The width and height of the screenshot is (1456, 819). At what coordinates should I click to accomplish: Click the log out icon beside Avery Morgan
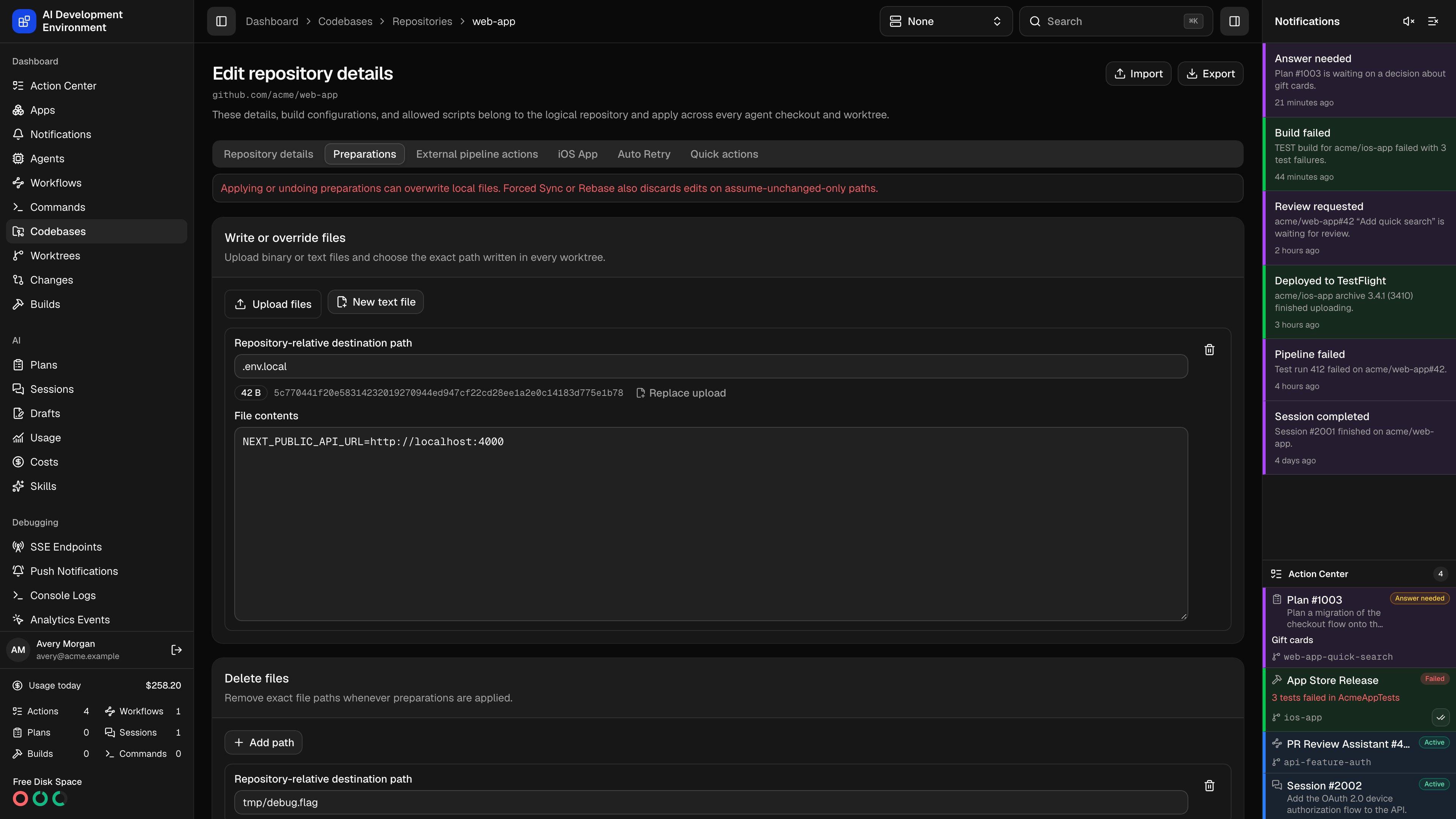coord(176,650)
